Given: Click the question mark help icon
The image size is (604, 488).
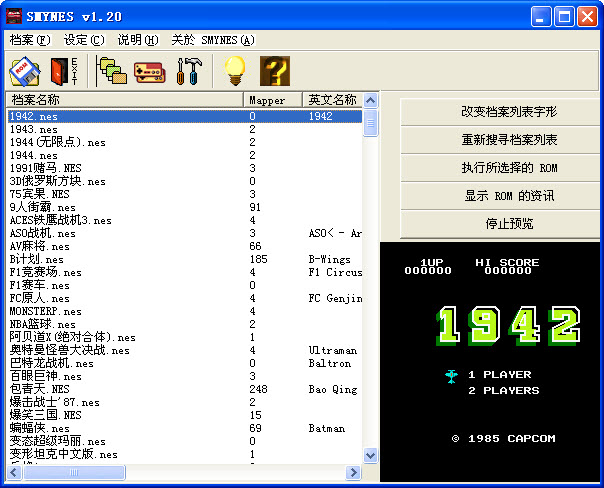Looking at the screenshot, I should coord(274,71).
